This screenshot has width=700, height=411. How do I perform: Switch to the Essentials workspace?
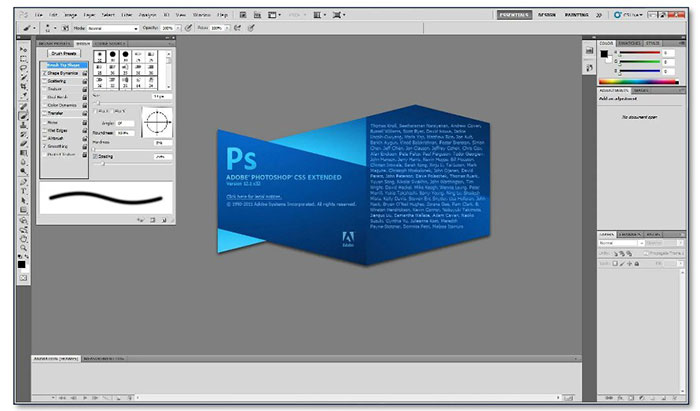coord(514,15)
